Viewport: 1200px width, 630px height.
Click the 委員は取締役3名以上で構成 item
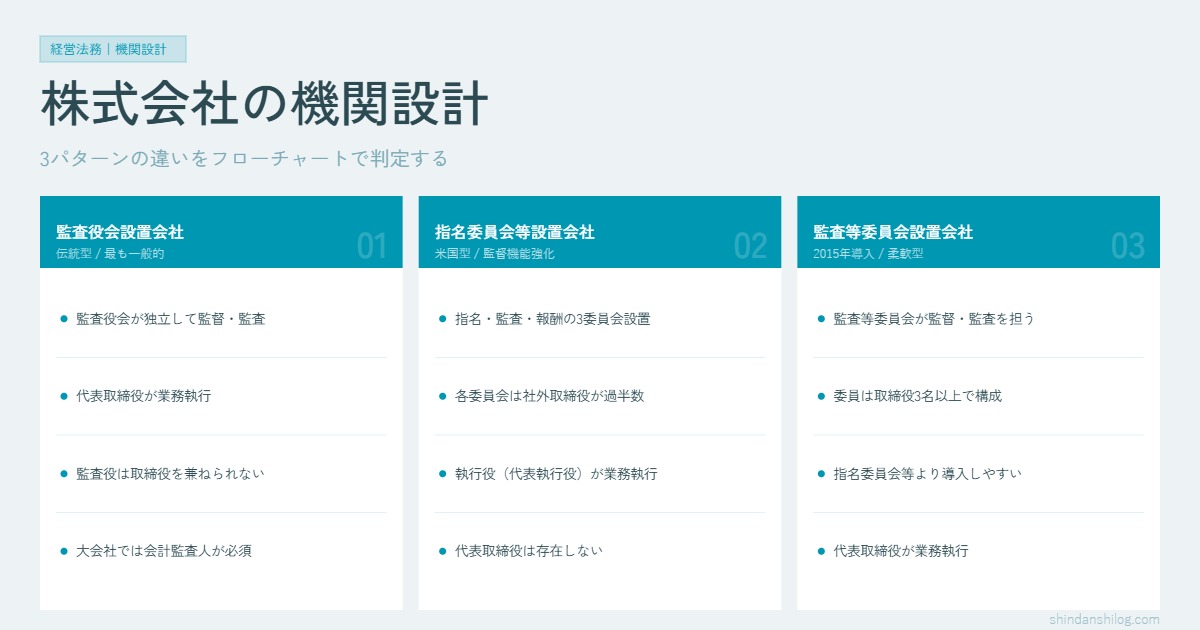coord(917,396)
